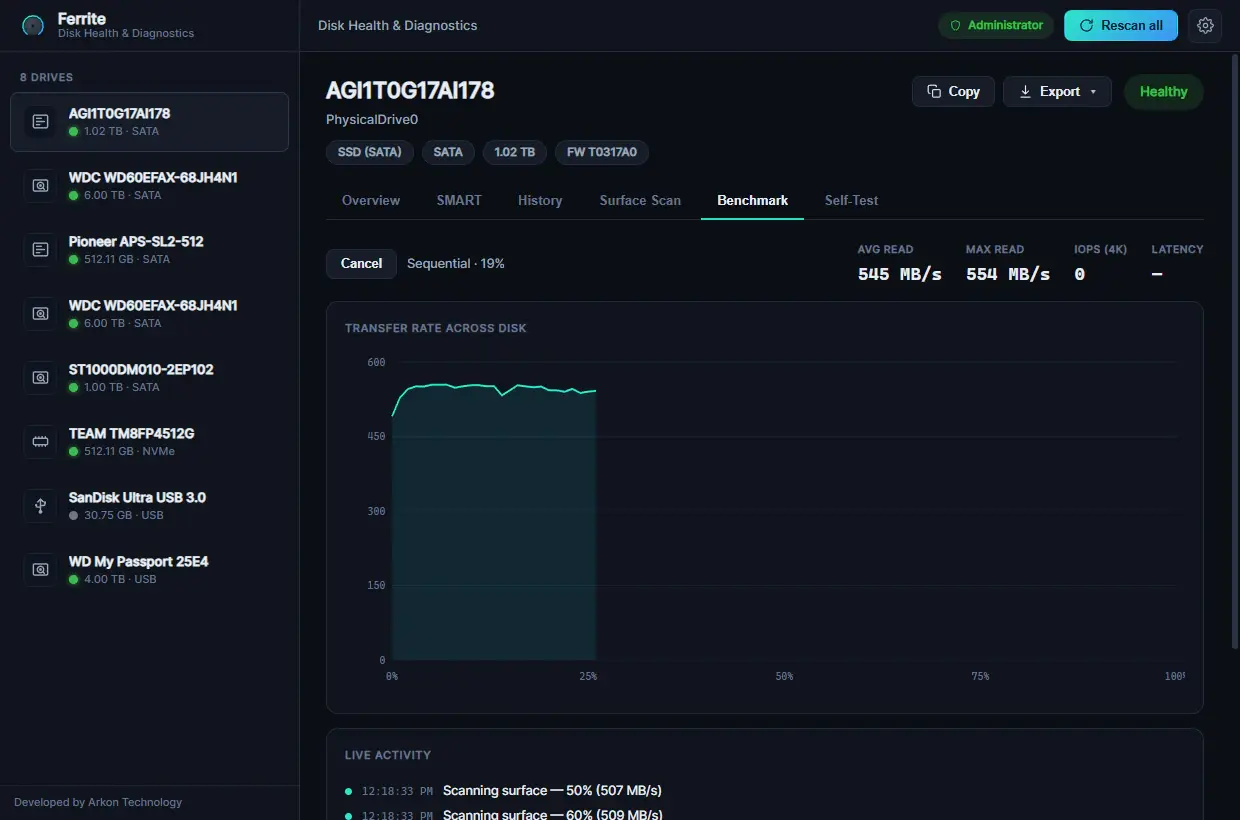
Task: Select ST1000DM010-2EP102 drive
Action: pyautogui.click(x=149, y=378)
